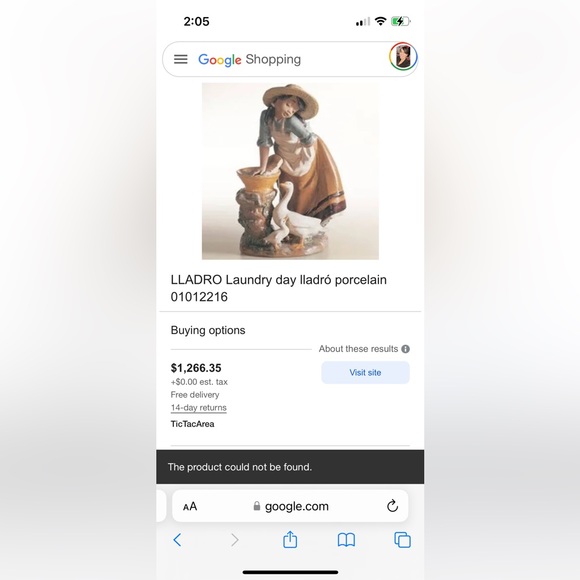Tap the LLADRO Laundry day product title
580x580 pixels.
coord(279,288)
